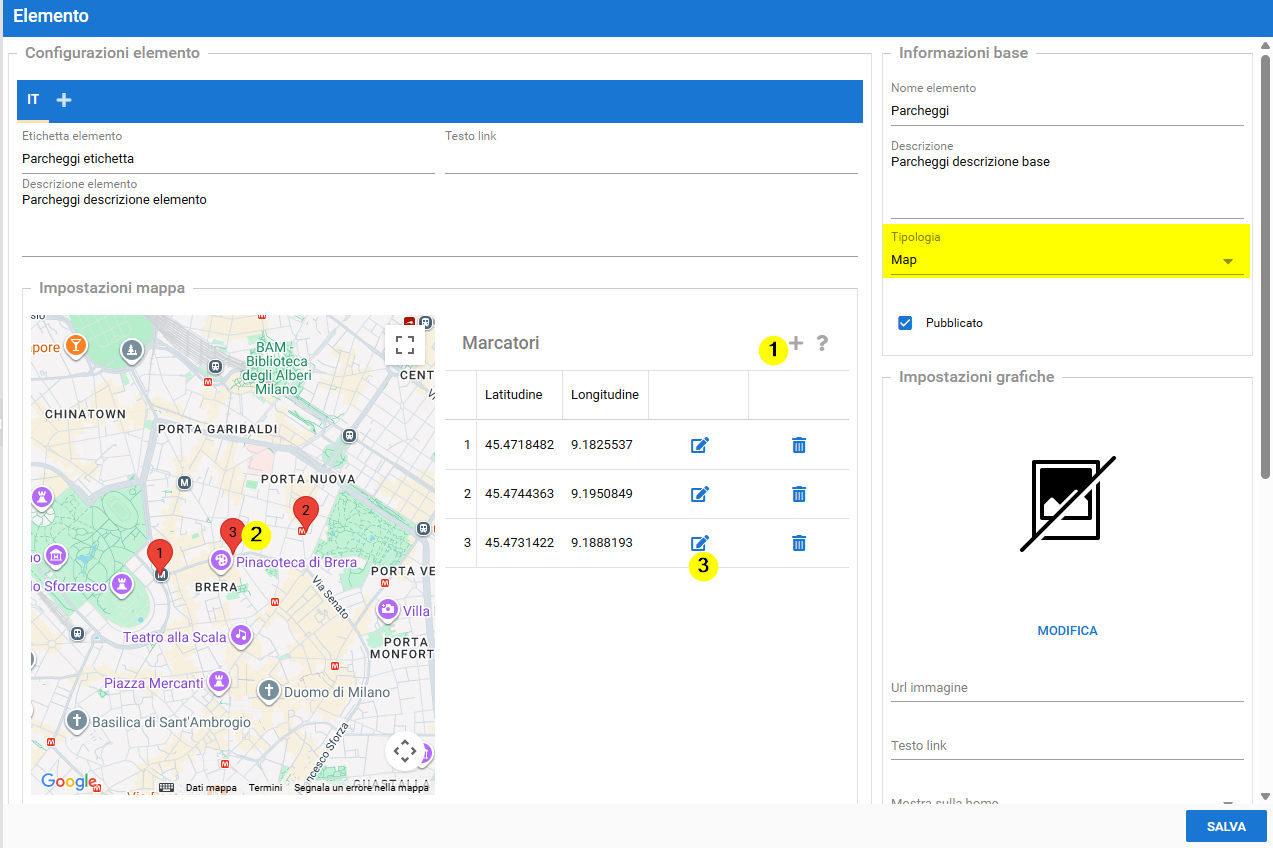Open the Marcatori help question mark
The width and height of the screenshot is (1273, 848).
point(822,344)
